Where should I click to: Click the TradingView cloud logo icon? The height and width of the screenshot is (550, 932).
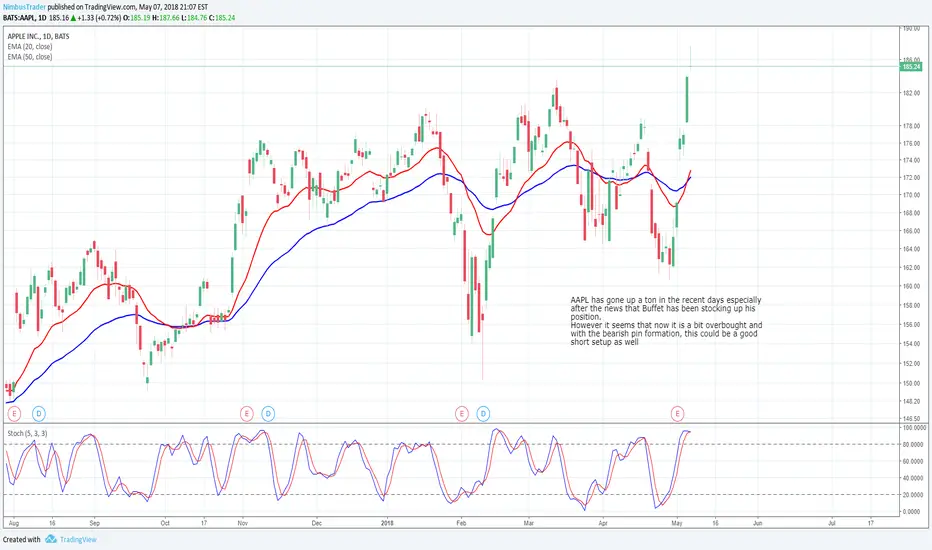pyautogui.click(x=51, y=539)
